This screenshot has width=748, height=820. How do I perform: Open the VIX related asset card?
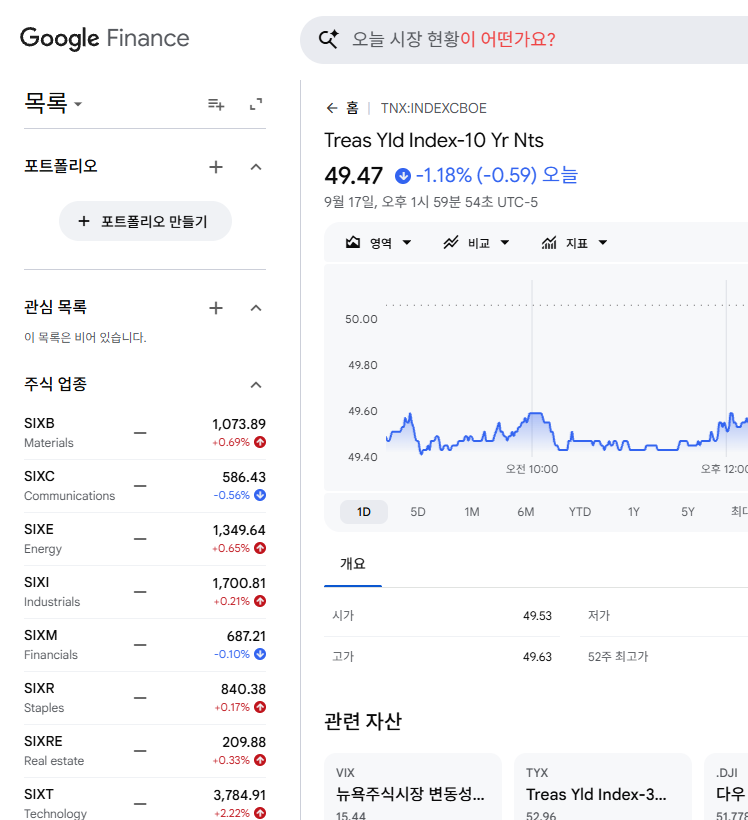pyautogui.click(x=413, y=787)
